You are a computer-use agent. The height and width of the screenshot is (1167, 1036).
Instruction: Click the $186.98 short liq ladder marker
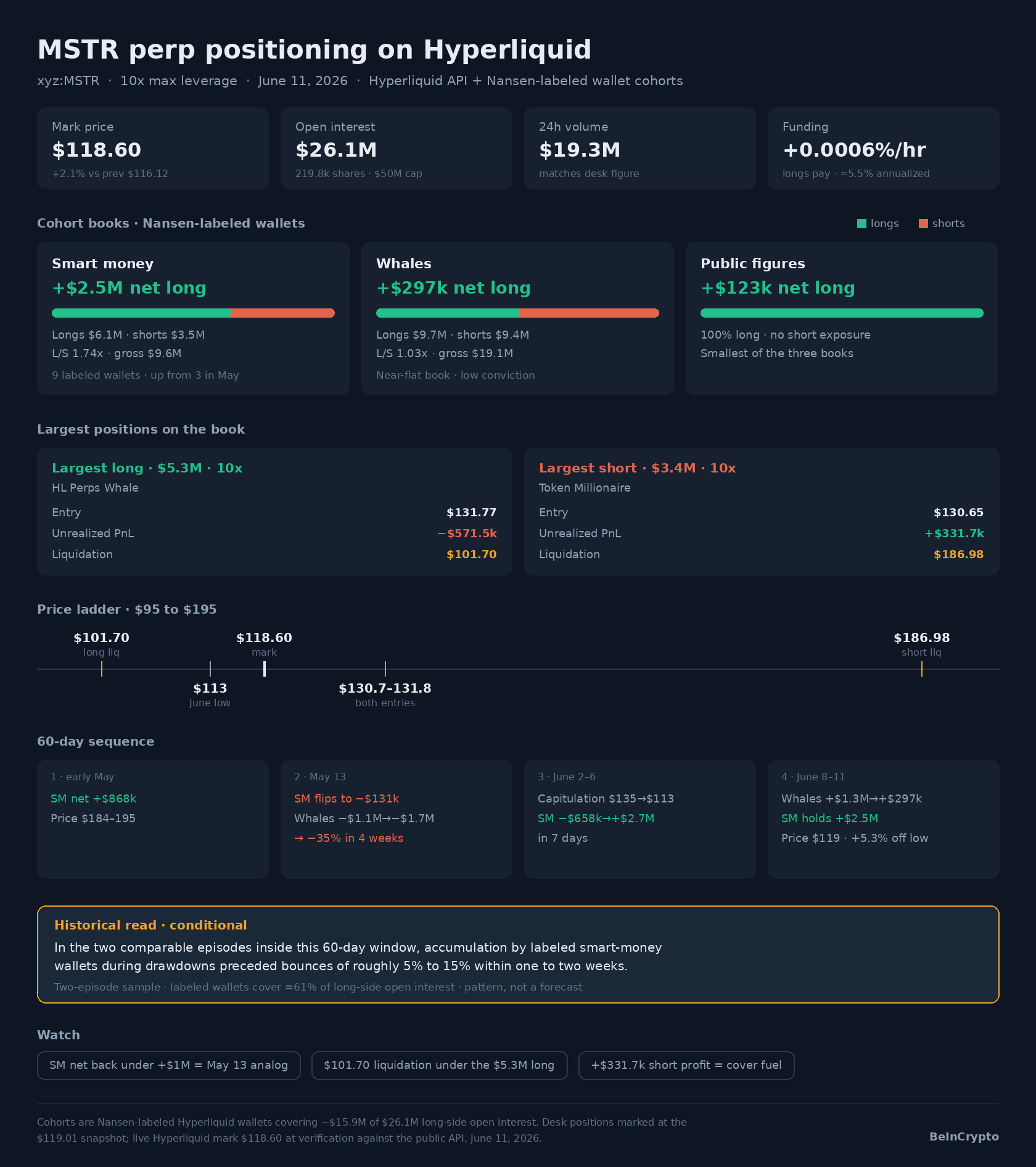click(x=922, y=669)
